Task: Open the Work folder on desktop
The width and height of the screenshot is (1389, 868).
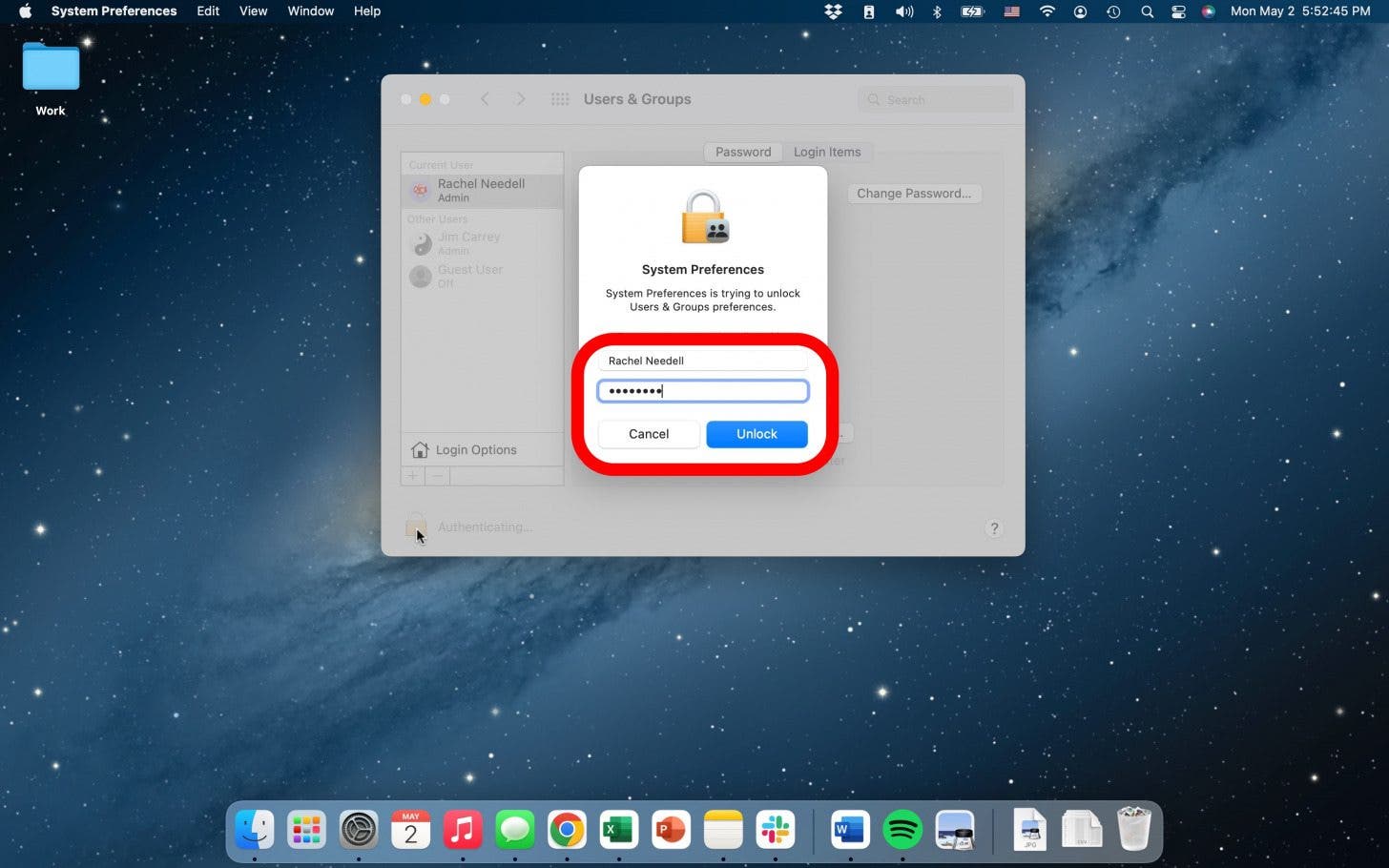Action: point(51,69)
